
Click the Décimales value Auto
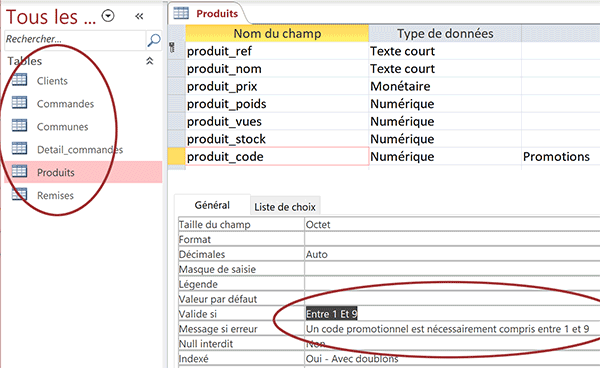click(x=452, y=254)
